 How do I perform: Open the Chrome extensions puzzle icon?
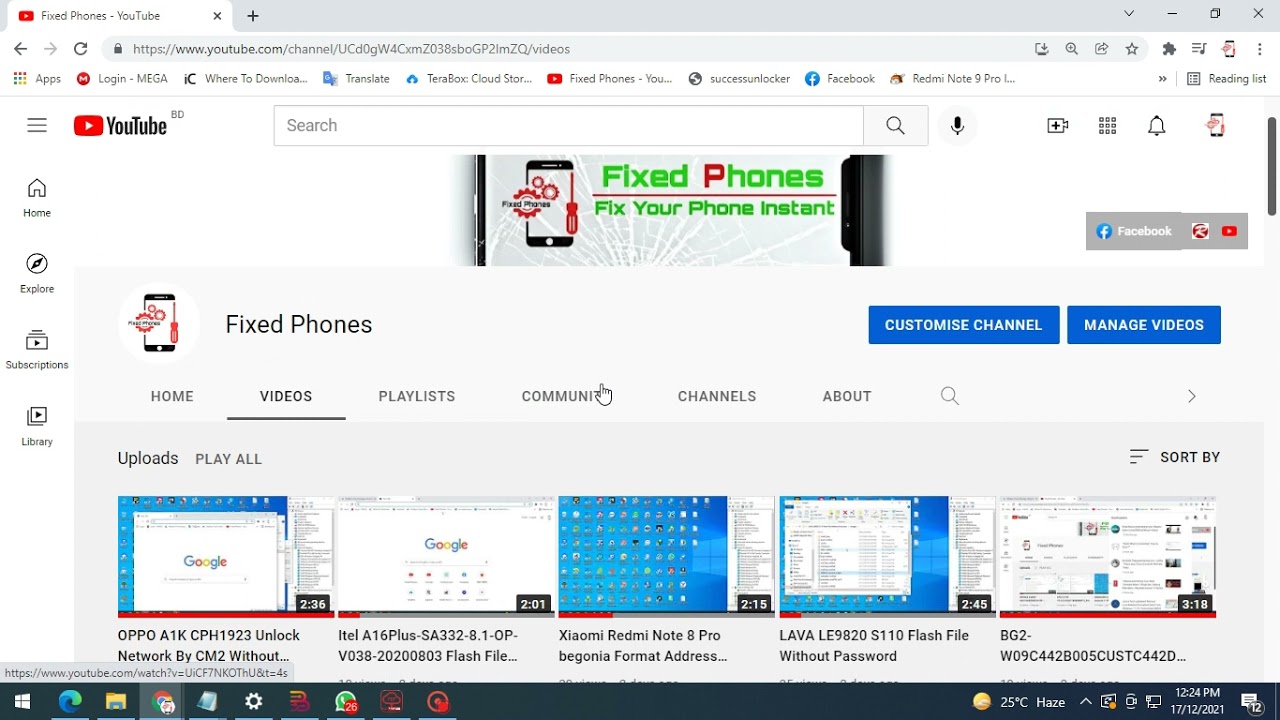pyautogui.click(x=1169, y=48)
